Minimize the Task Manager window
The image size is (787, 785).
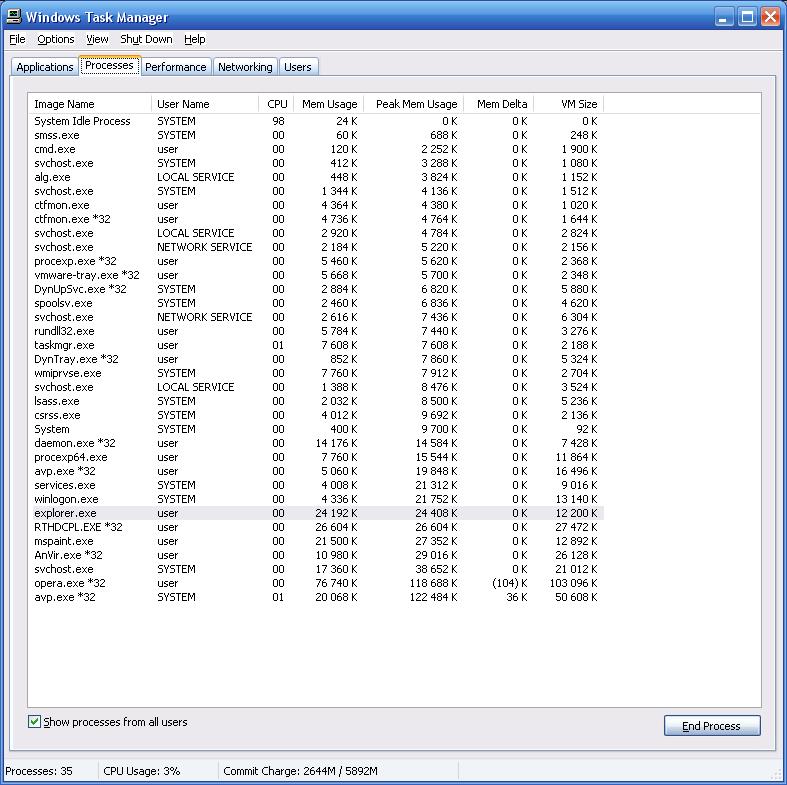point(723,17)
